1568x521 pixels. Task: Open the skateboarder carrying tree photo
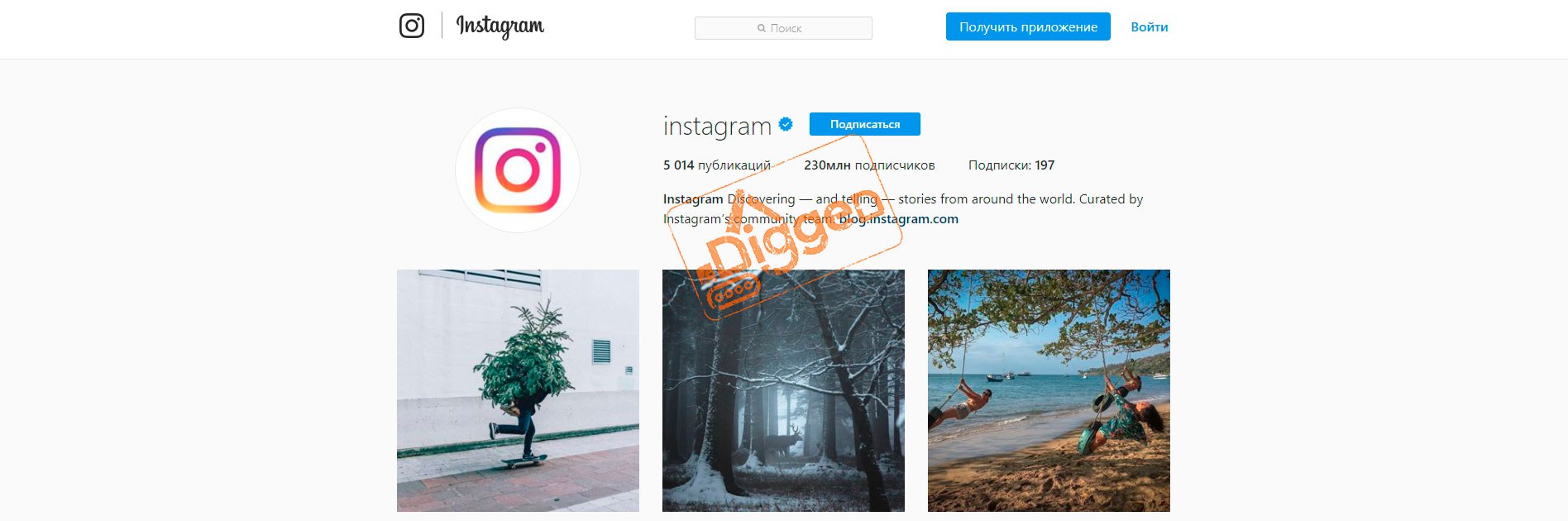(518, 390)
